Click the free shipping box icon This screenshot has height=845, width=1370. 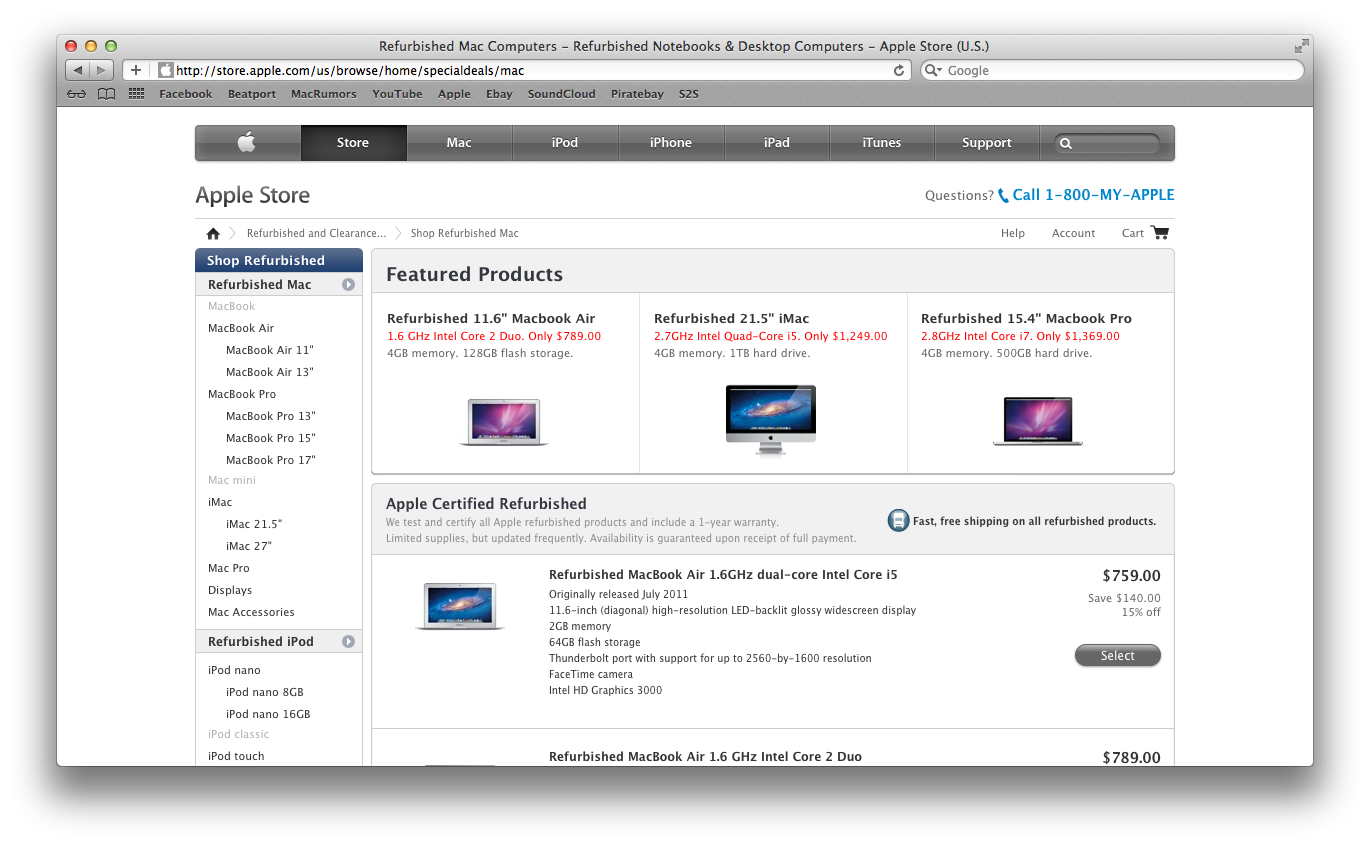click(x=898, y=520)
